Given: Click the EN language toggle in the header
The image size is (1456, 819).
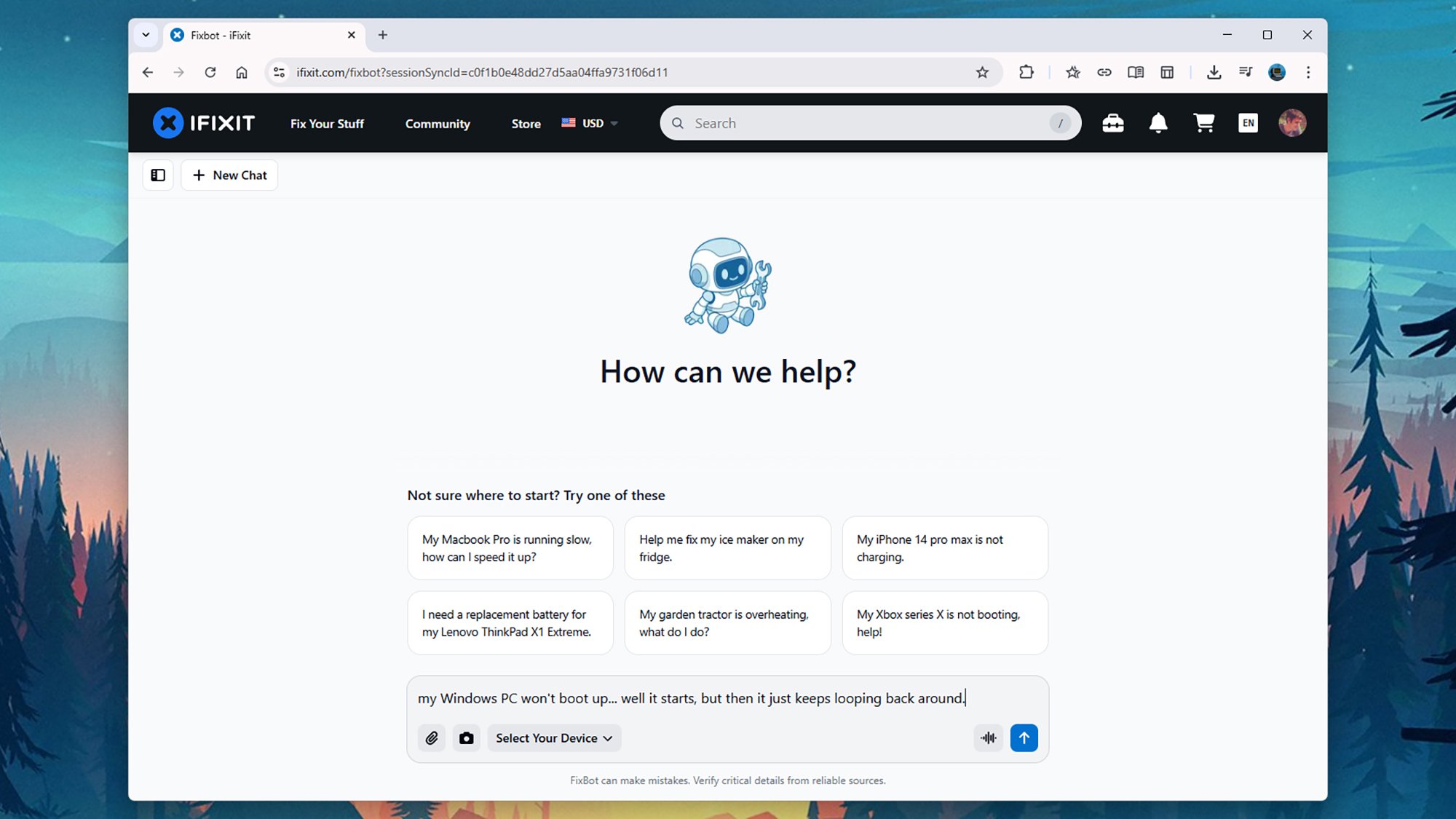Looking at the screenshot, I should [x=1248, y=122].
